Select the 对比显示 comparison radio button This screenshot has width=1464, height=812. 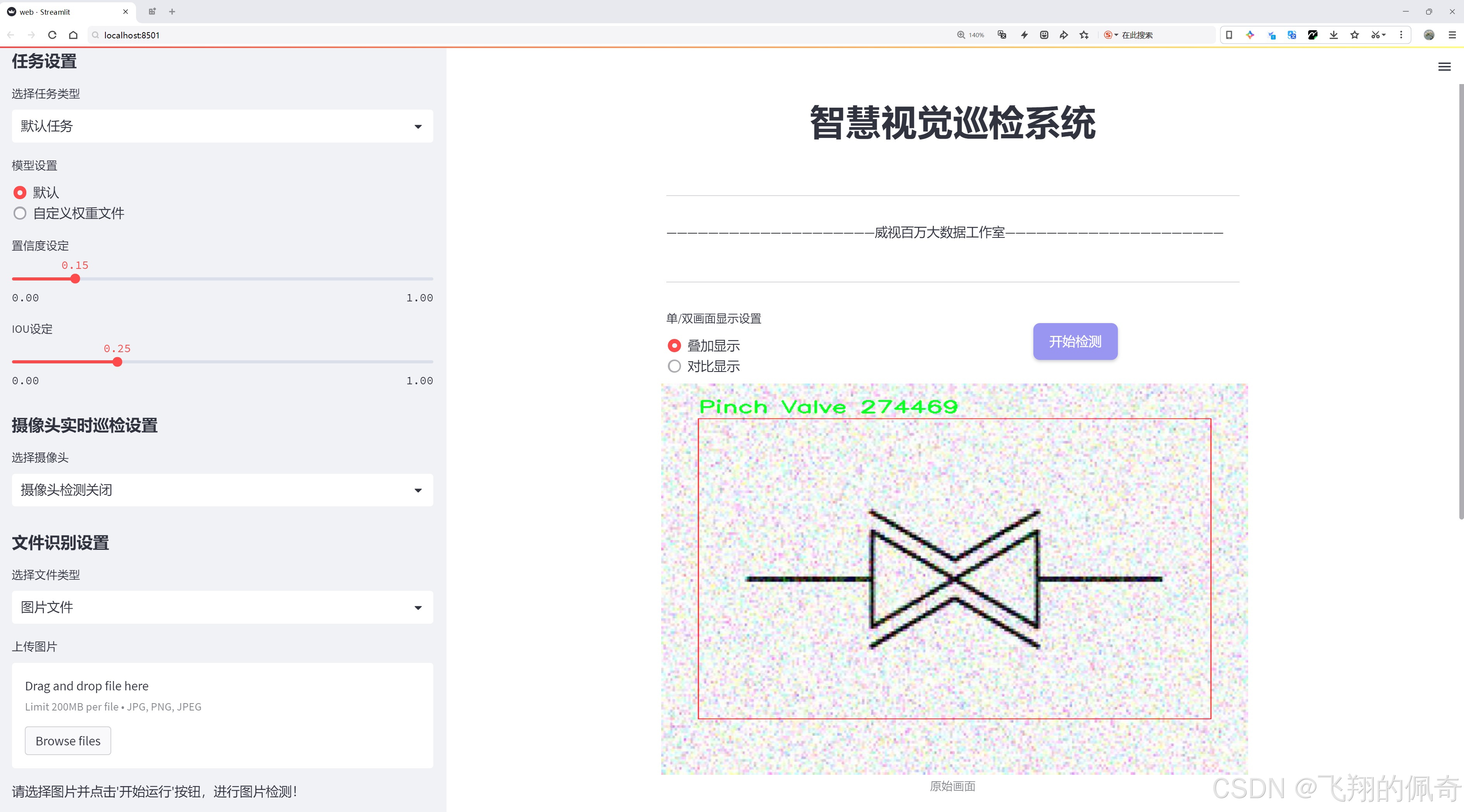pos(674,366)
